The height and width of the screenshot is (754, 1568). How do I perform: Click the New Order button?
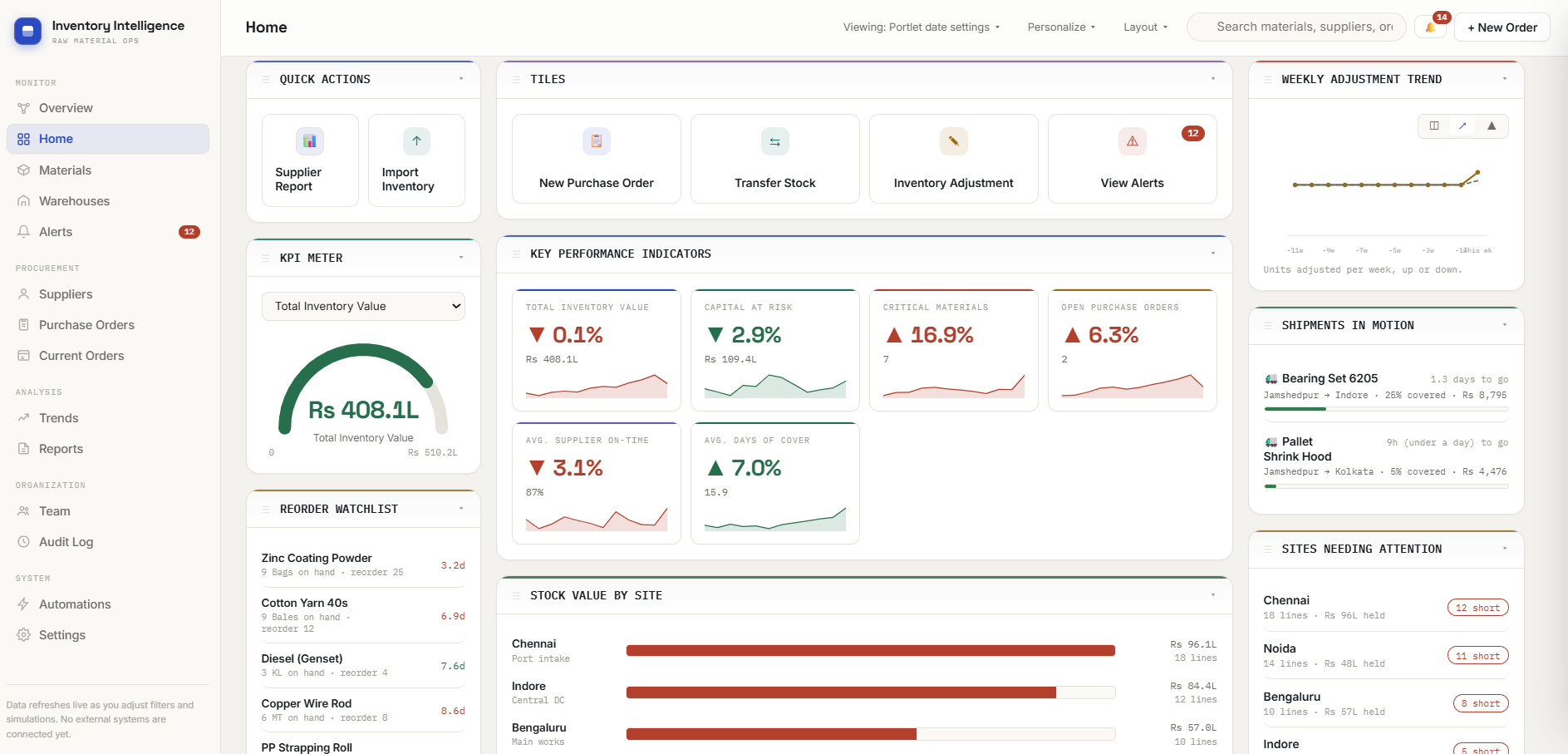tap(1502, 27)
